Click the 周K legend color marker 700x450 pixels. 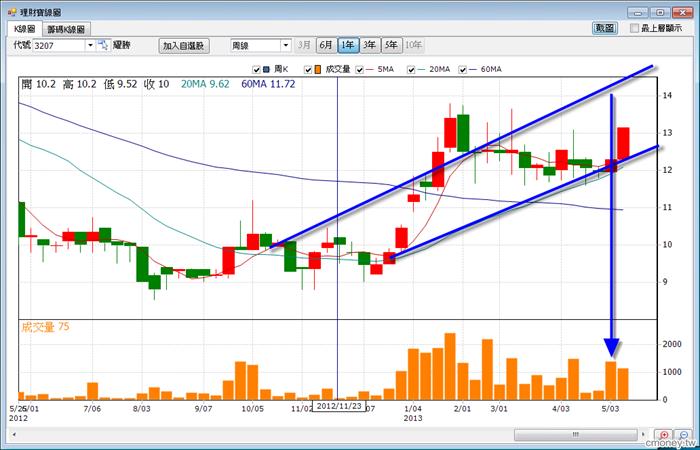268,69
